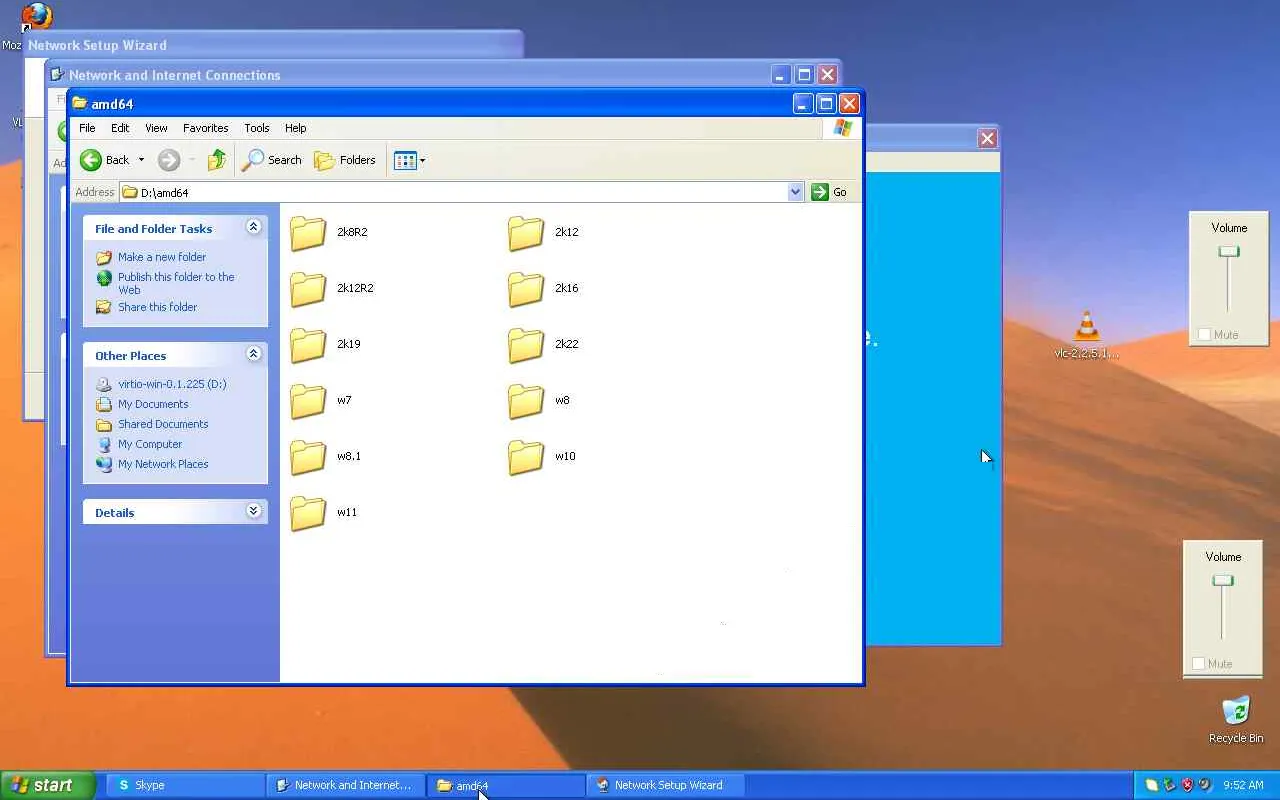The height and width of the screenshot is (800, 1280).
Task: Switch to Network and Internet taskbar button
Action: 346,785
